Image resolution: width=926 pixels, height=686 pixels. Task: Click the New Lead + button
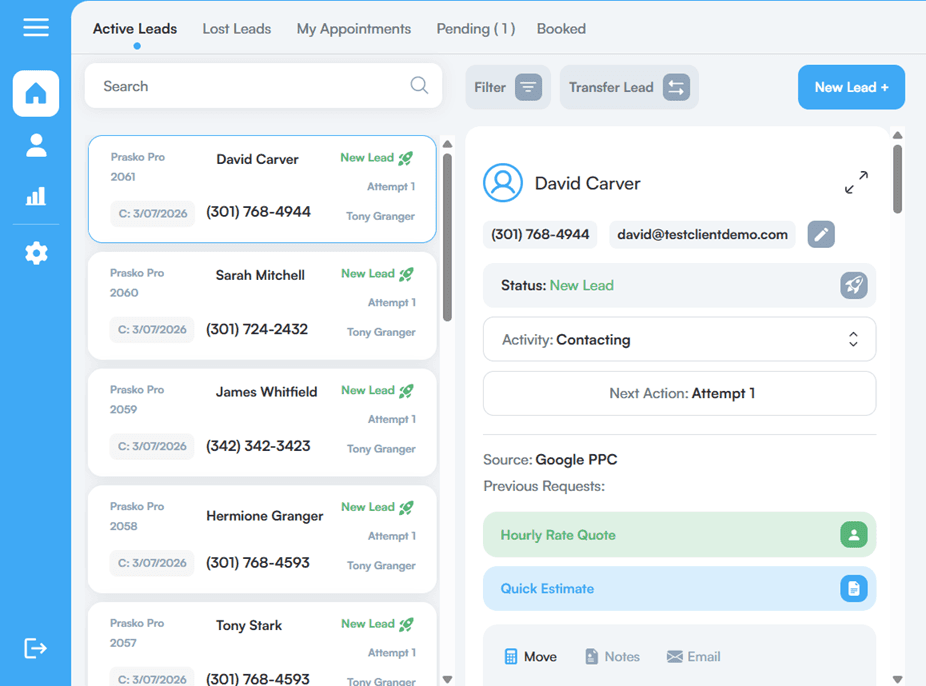(x=851, y=87)
